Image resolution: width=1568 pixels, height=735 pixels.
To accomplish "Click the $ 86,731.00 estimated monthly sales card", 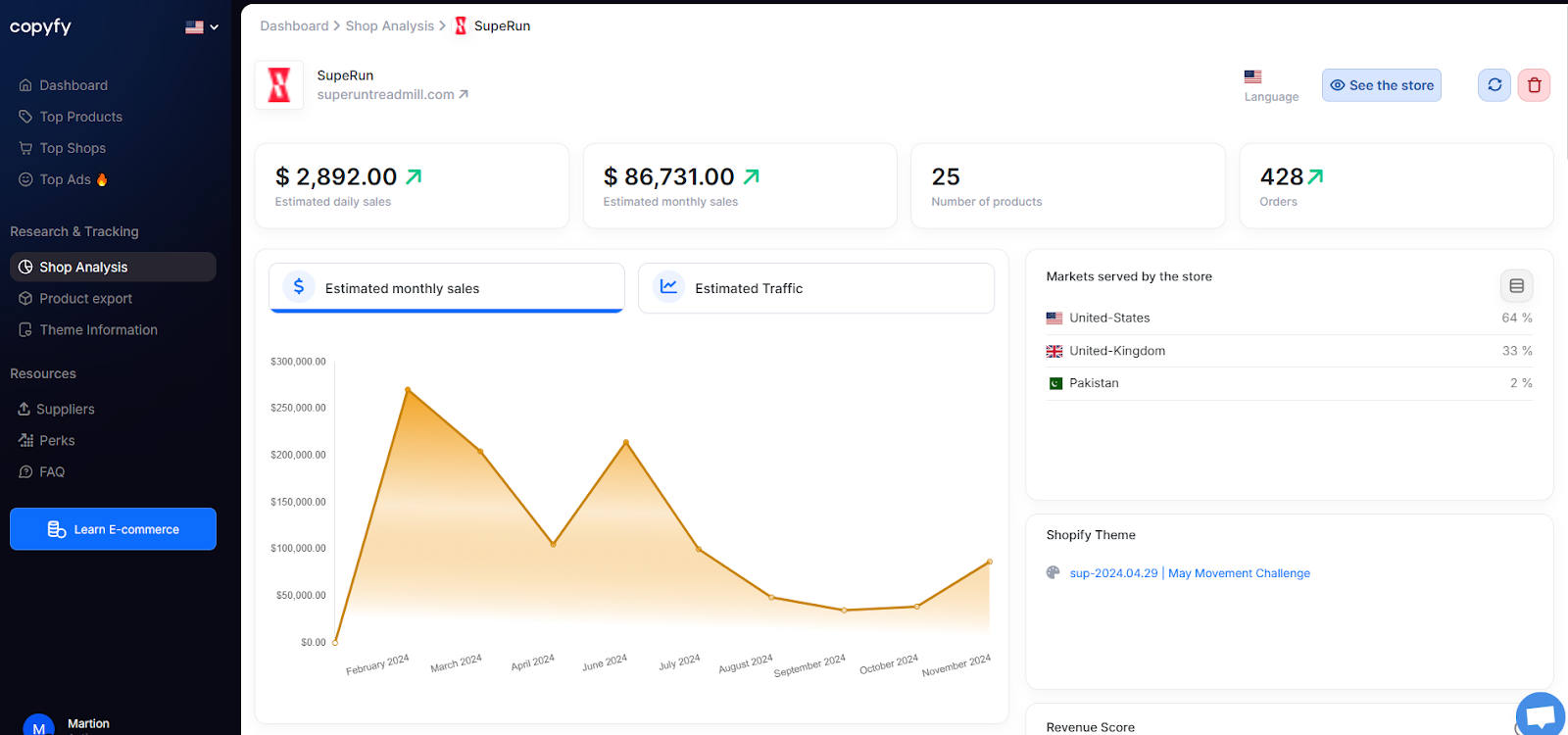I will (740, 186).
